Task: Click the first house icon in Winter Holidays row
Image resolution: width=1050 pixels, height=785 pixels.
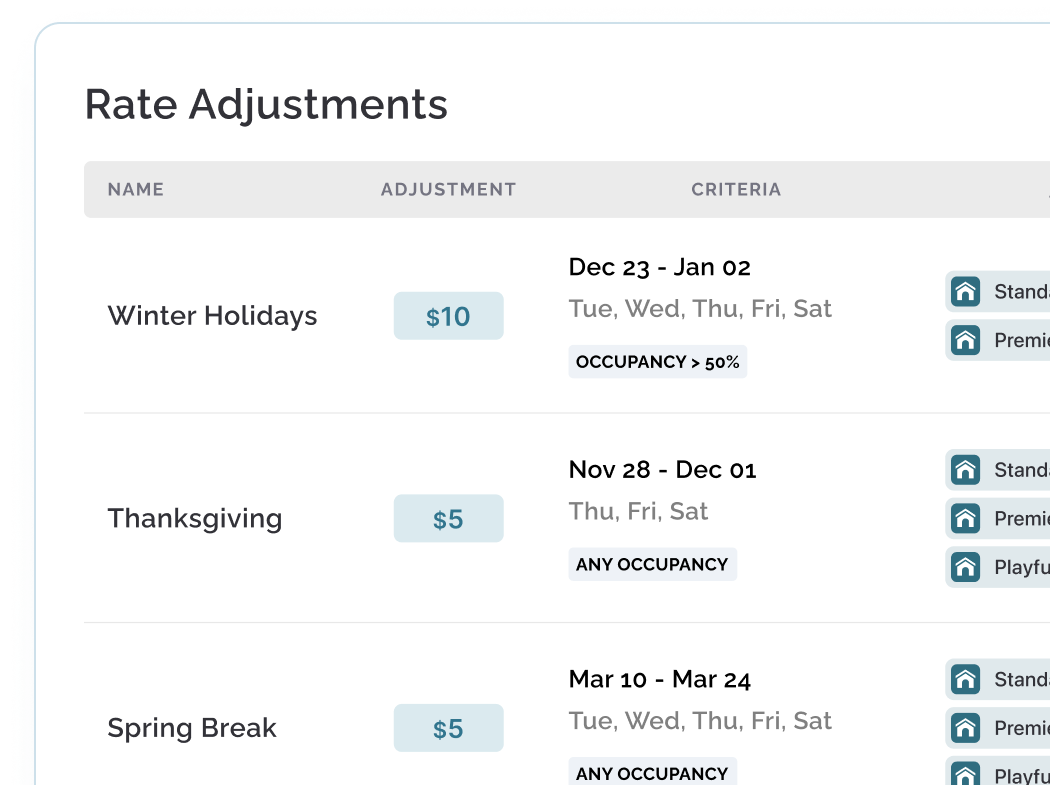Action: (x=965, y=291)
